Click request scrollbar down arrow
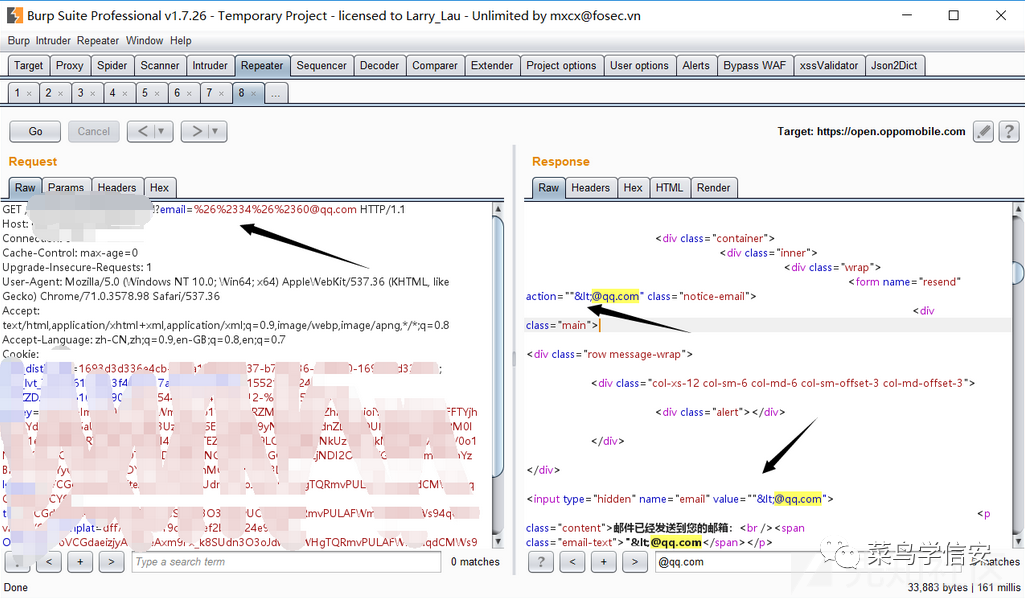 pos(498,541)
